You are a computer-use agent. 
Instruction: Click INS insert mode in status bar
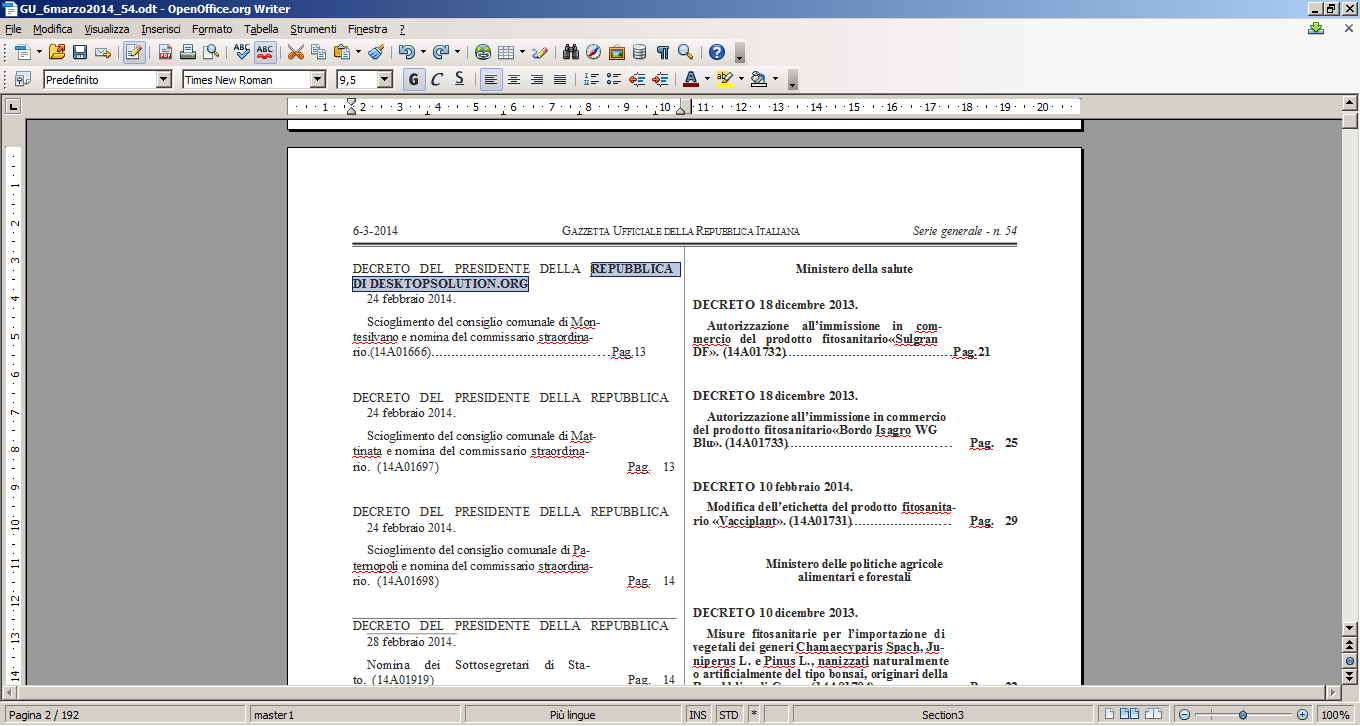[x=698, y=715]
